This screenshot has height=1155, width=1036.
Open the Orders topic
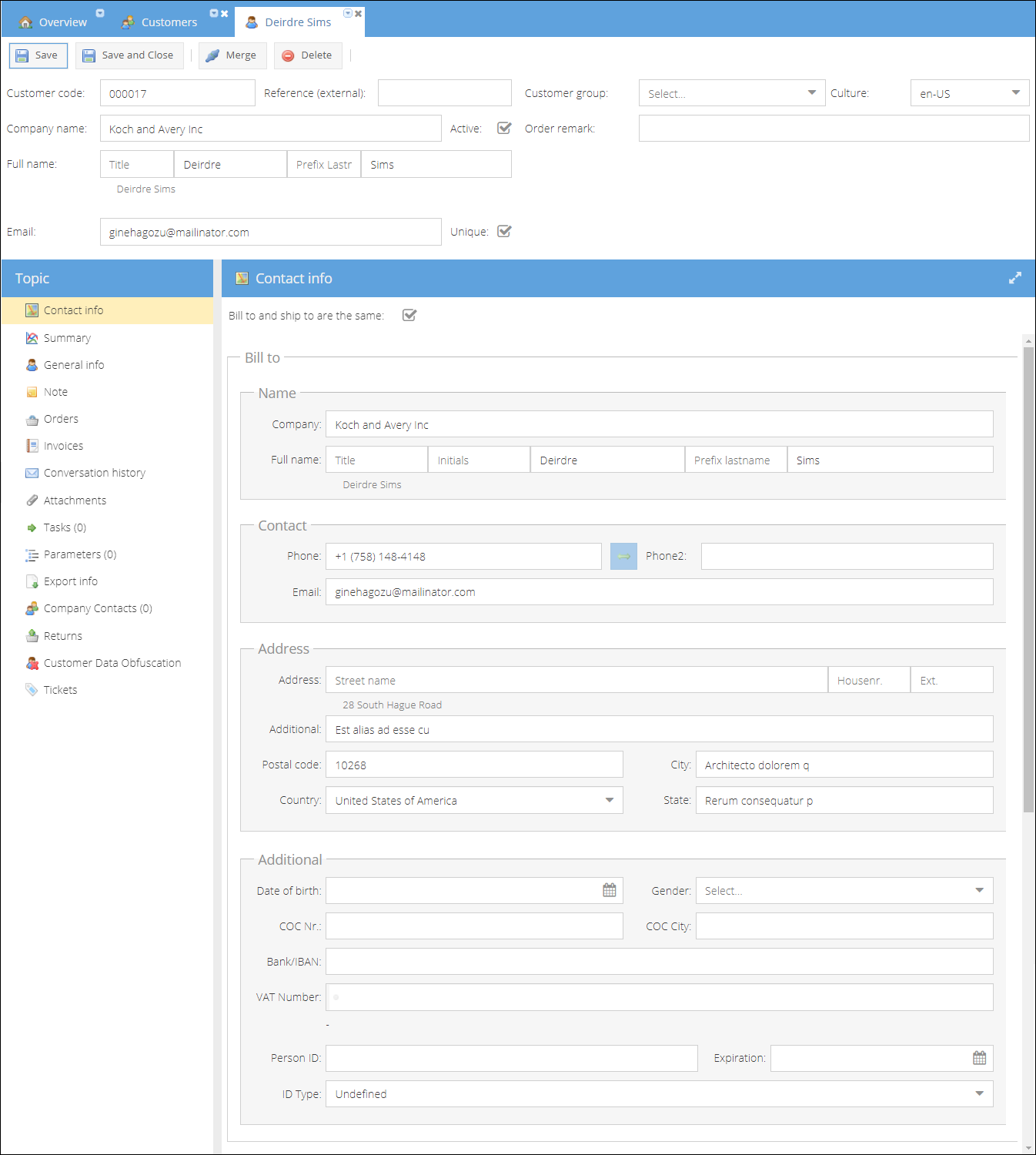pos(107,419)
